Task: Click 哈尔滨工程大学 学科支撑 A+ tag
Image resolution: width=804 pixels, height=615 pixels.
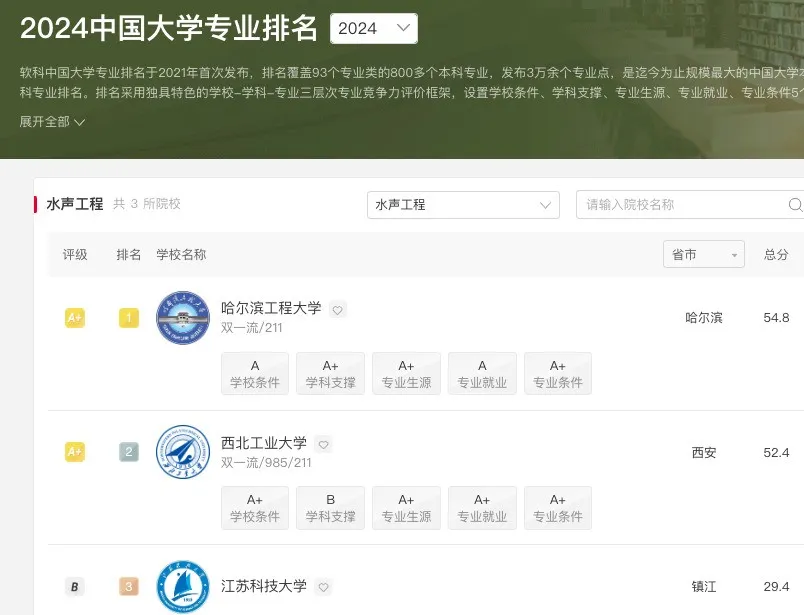Action: tap(330, 373)
